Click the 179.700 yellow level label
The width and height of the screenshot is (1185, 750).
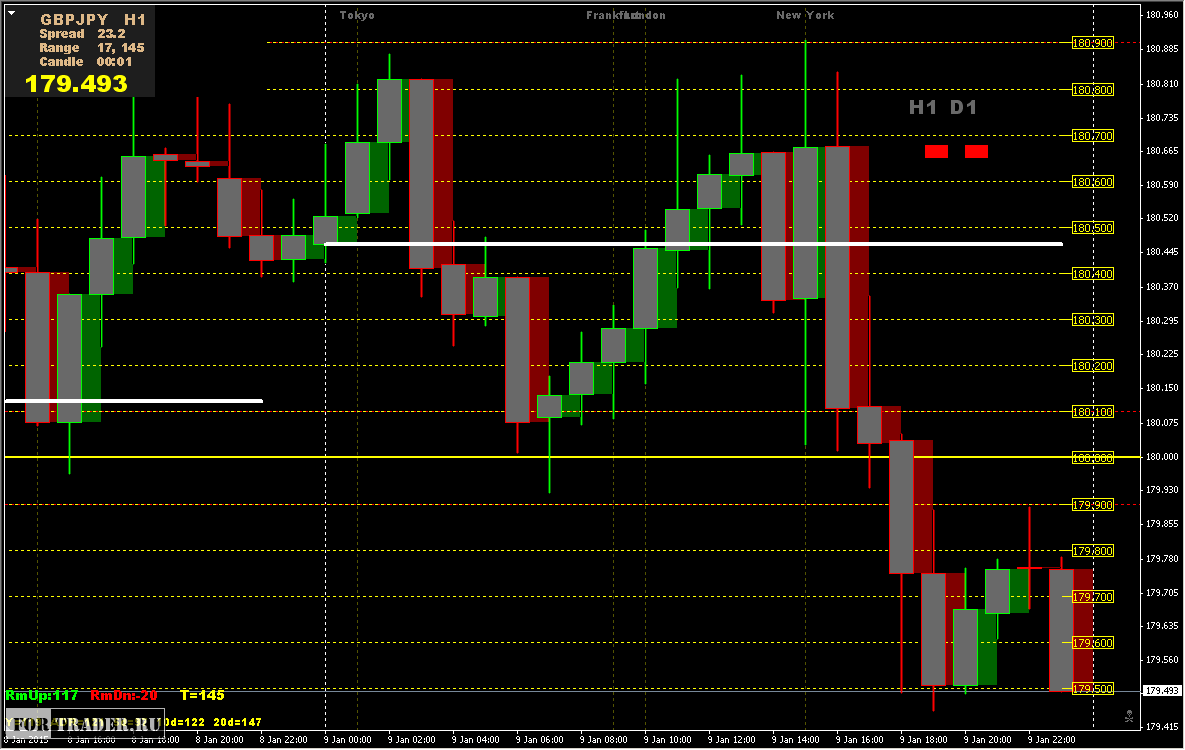click(x=1093, y=597)
